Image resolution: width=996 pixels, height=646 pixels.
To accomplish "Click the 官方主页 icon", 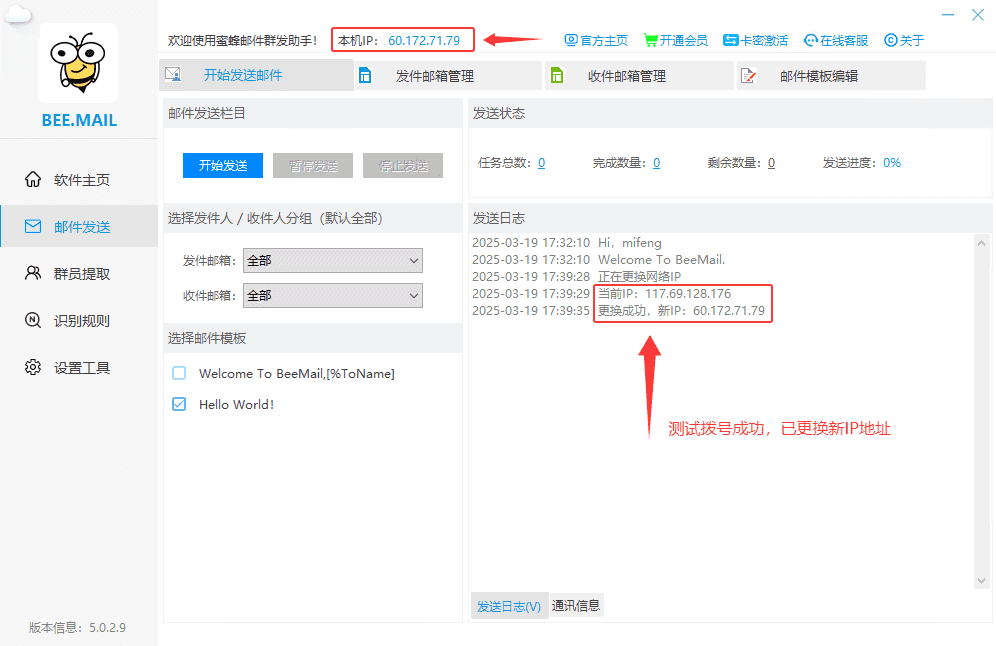I will [x=571, y=41].
